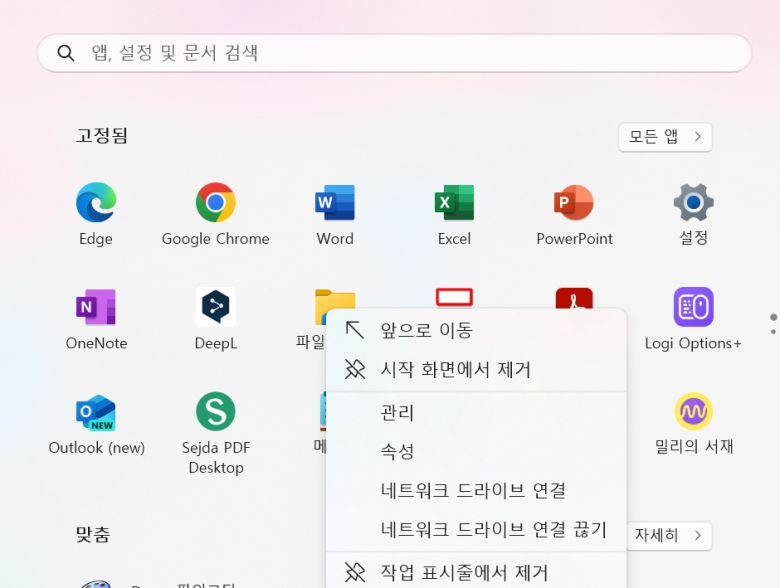Select 네트워크 드라이브 연결 끊기
This screenshot has height=588, width=780.
point(476,529)
